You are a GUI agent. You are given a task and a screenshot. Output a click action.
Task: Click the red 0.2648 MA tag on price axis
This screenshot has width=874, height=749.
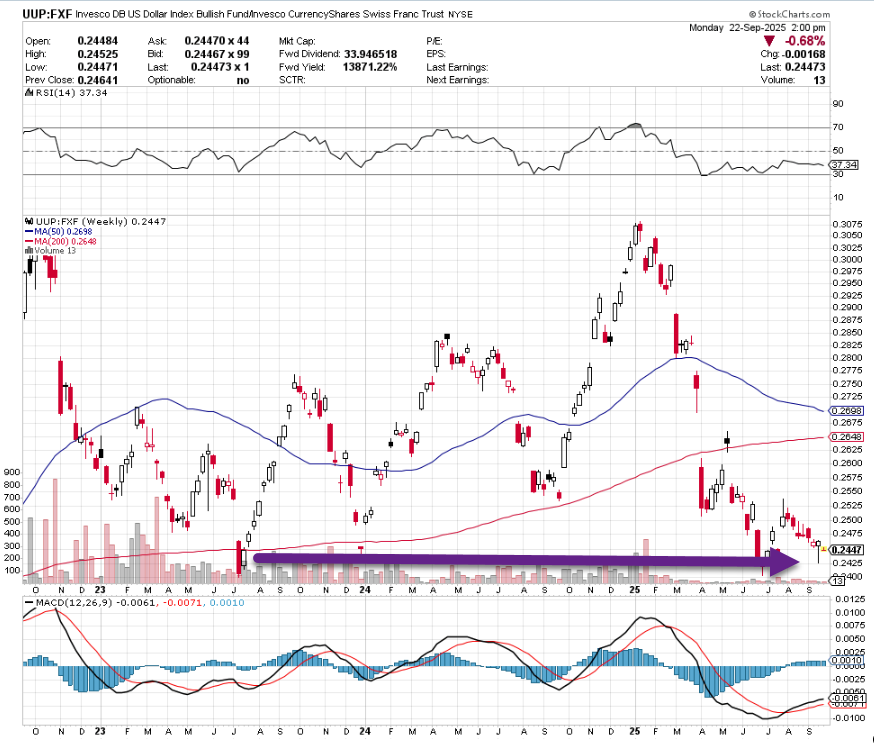point(847,437)
